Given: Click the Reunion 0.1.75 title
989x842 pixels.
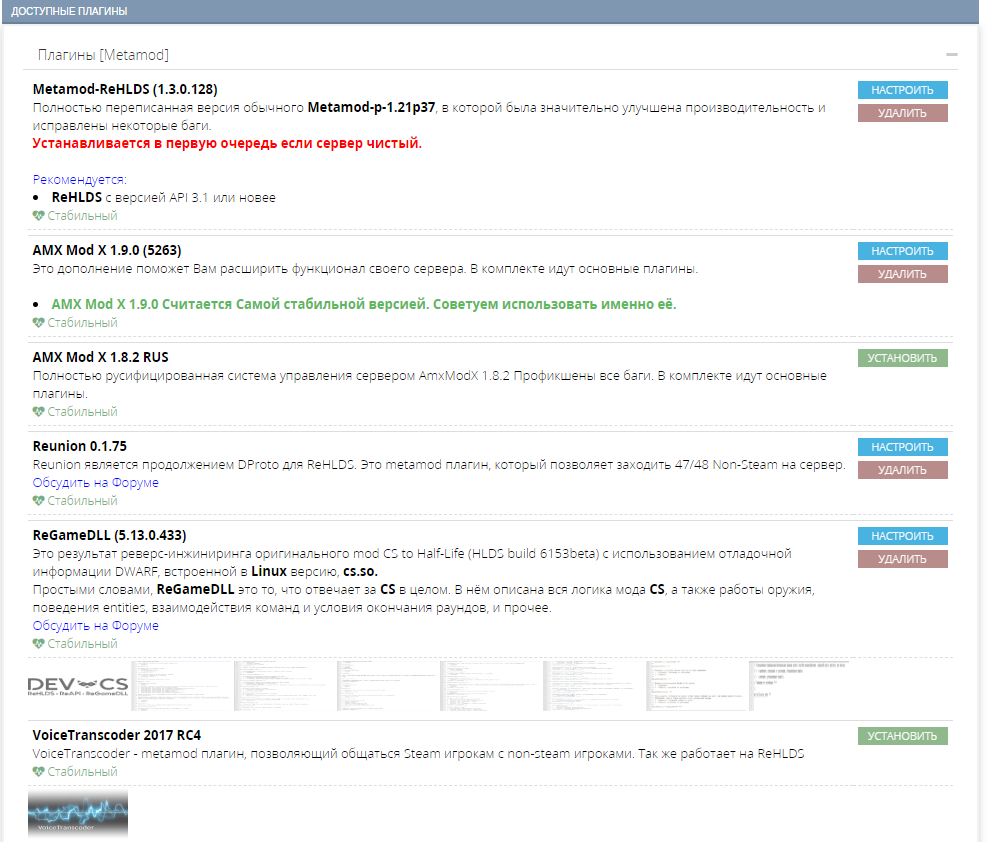Looking at the screenshot, I should click(79, 447).
